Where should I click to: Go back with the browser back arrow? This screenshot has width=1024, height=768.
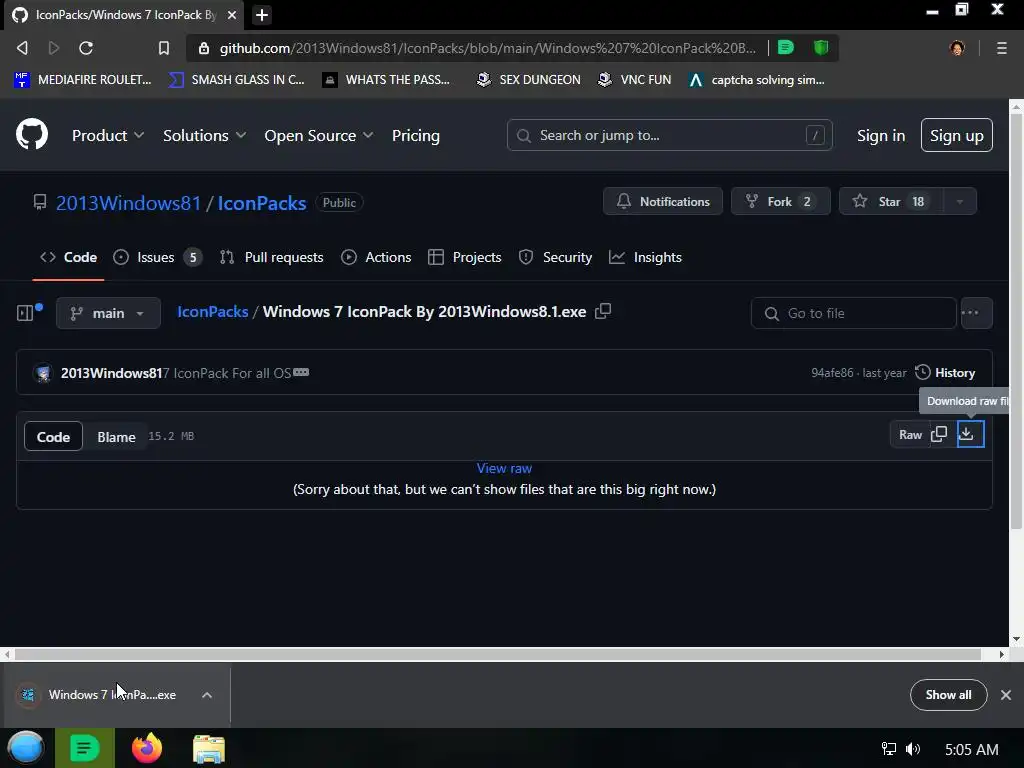(22, 48)
